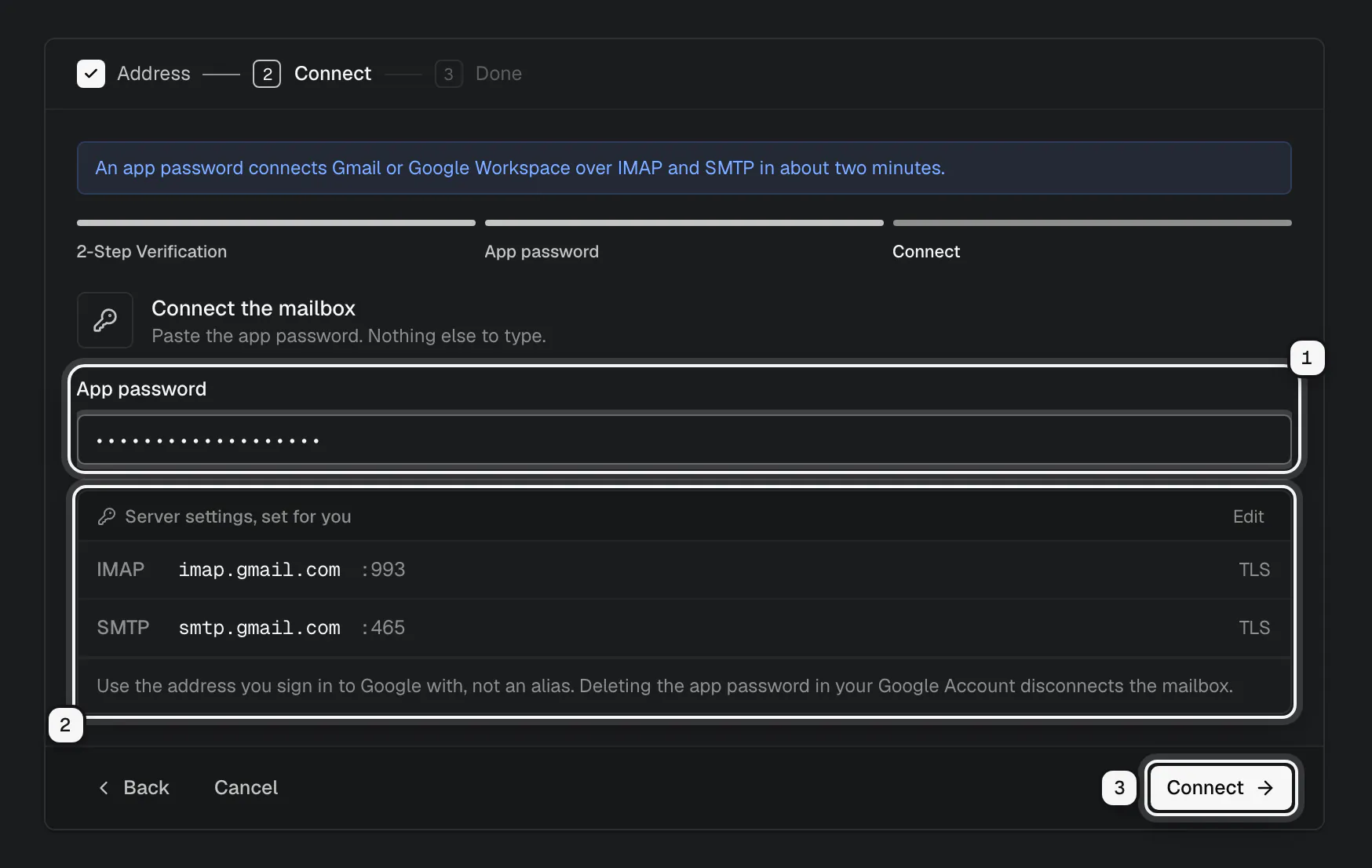
Task: Click the SMTP protocol label
Action: 123,628
